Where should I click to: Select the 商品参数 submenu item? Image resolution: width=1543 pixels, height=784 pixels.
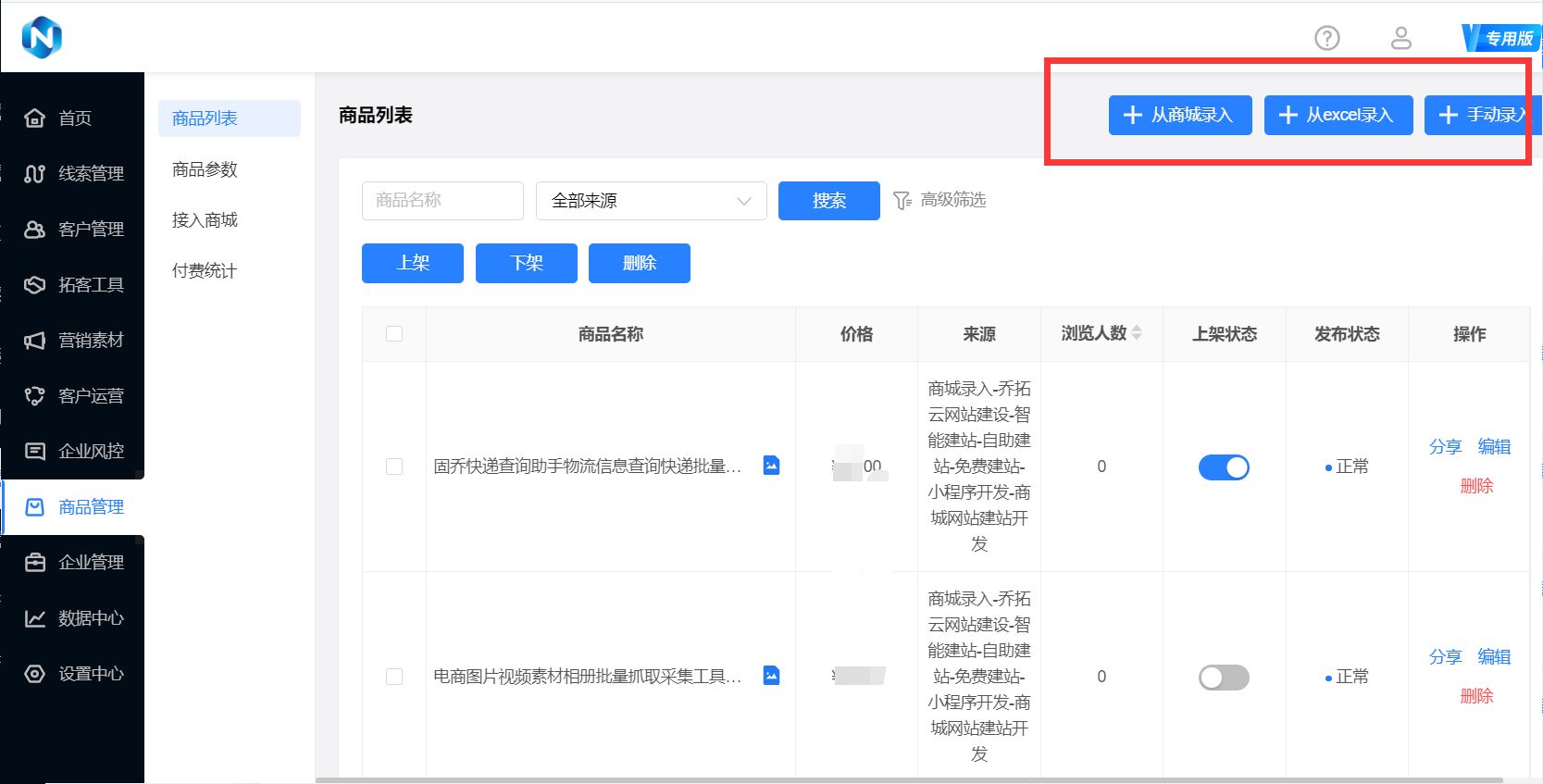[205, 169]
